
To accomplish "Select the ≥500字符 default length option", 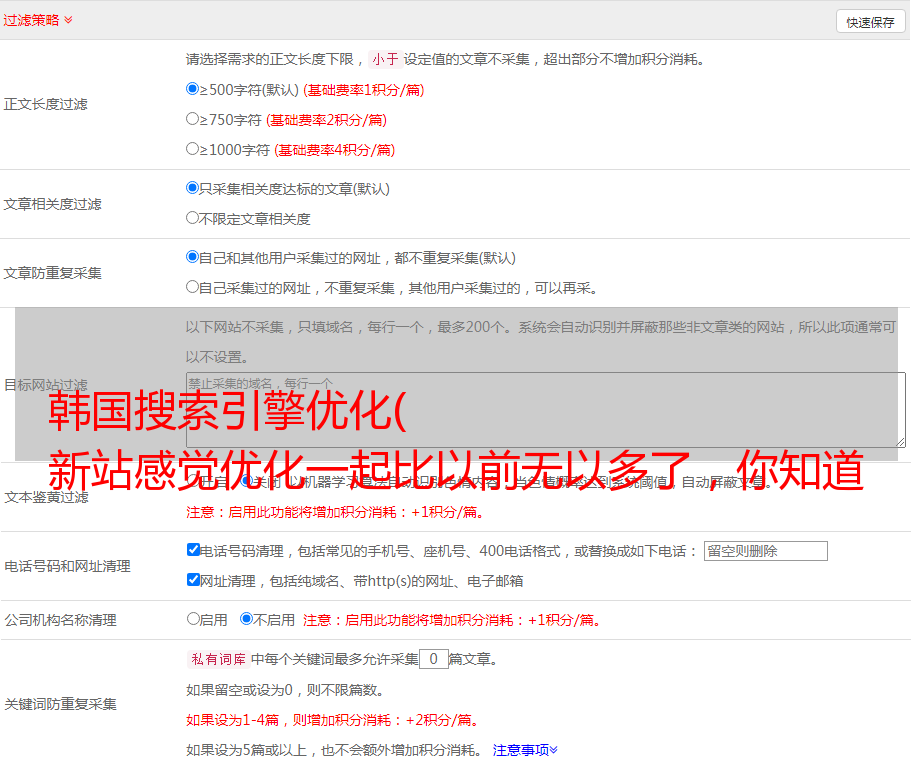I will (x=192, y=89).
